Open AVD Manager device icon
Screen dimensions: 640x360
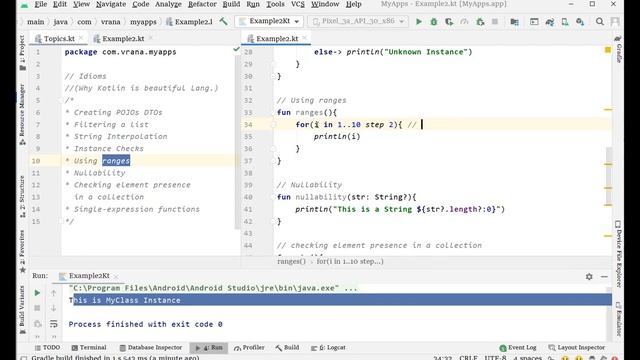[565, 22]
